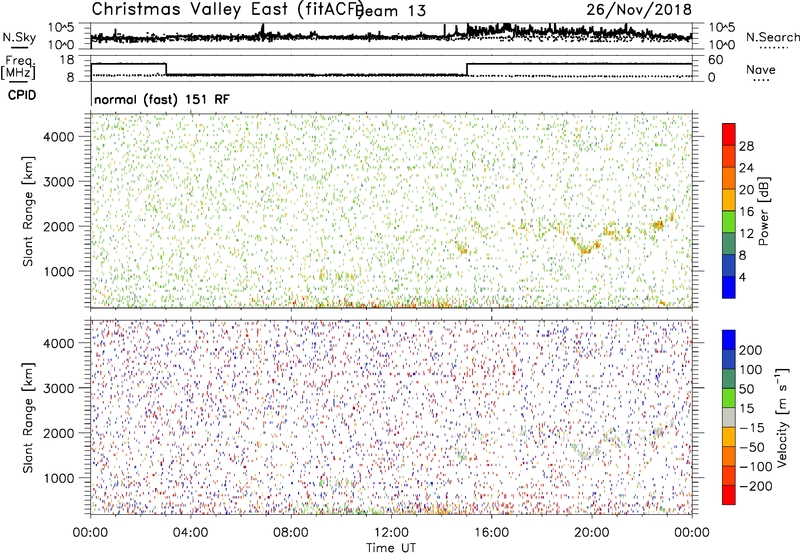Click the date '26/Nov/2018'
This screenshot has width=800, height=554.
click(x=639, y=9)
